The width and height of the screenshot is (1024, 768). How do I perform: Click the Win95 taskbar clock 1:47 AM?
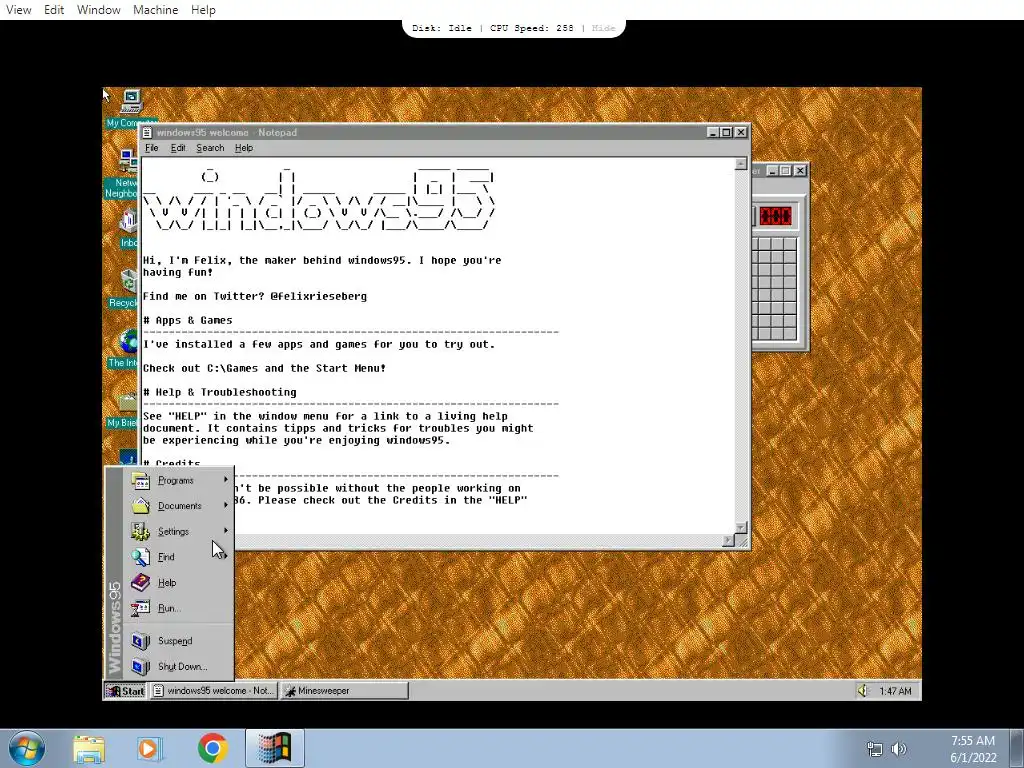pyautogui.click(x=895, y=691)
